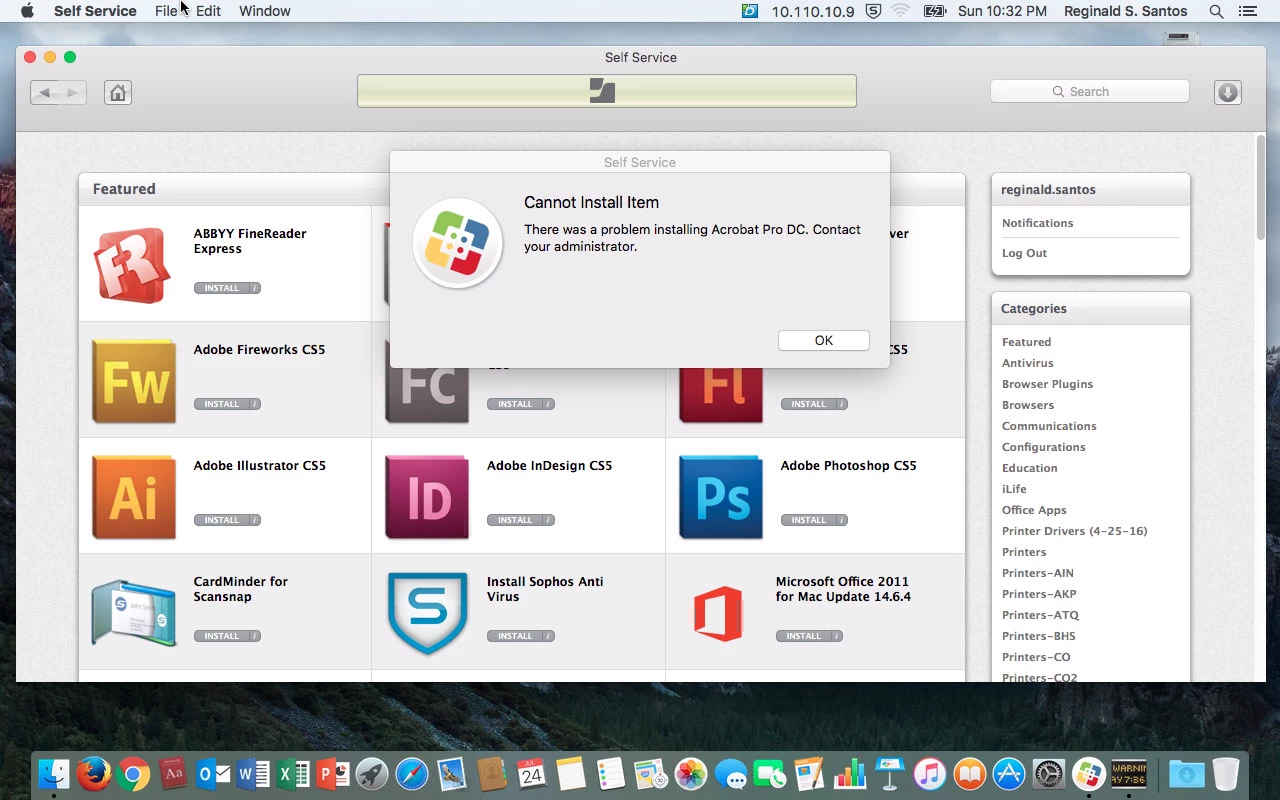Select the Office Apps category
The image size is (1280, 800).
click(x=1034, y=510)
